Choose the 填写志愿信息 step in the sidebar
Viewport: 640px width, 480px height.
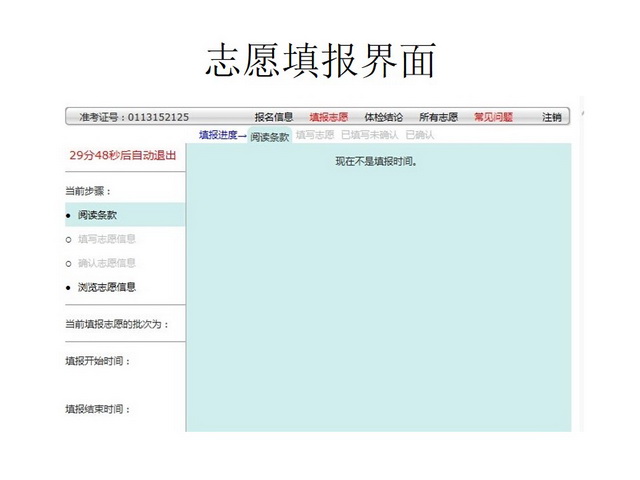coord(107,239)
